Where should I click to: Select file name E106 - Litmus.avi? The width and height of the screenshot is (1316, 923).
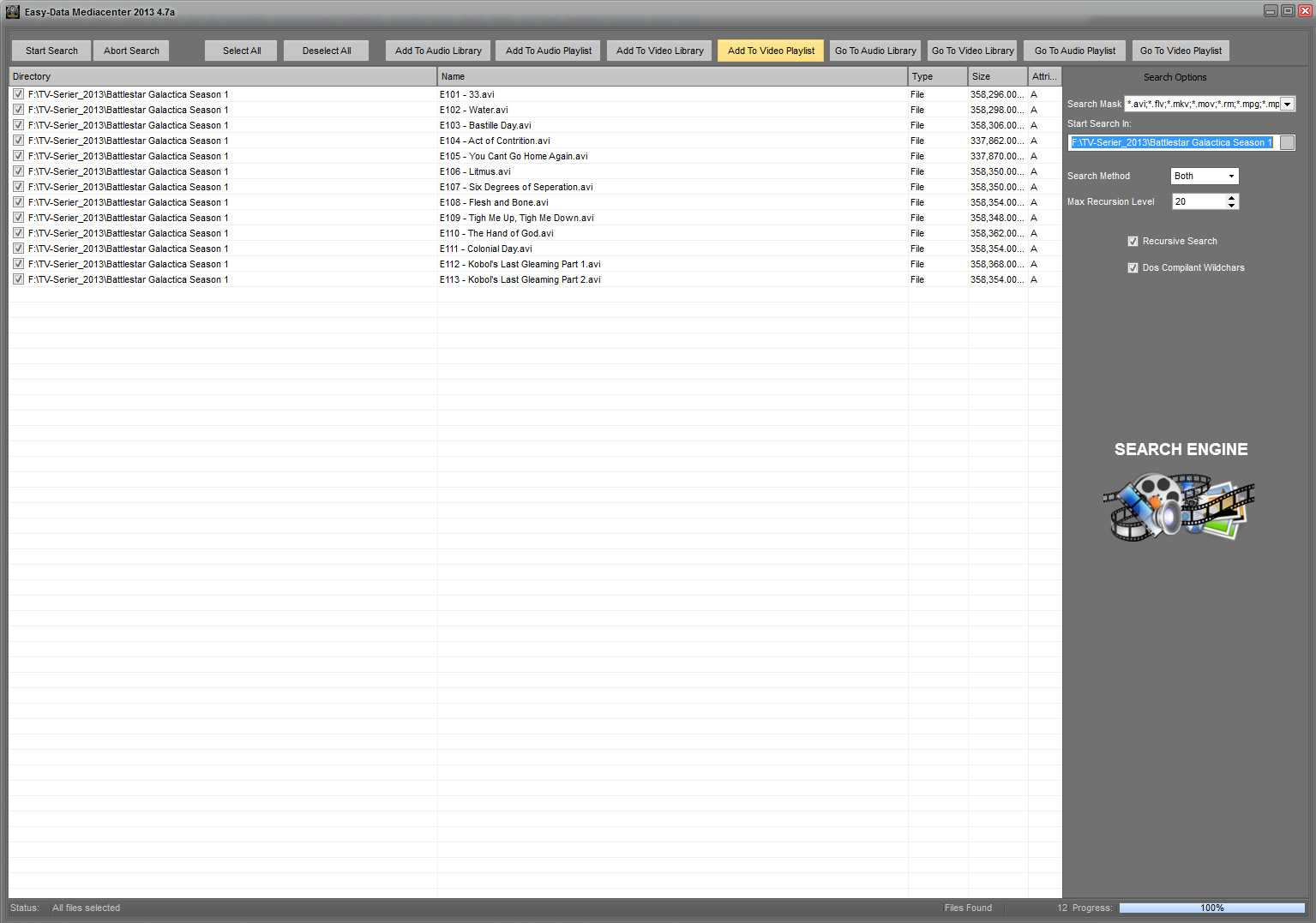pos(475,171)
